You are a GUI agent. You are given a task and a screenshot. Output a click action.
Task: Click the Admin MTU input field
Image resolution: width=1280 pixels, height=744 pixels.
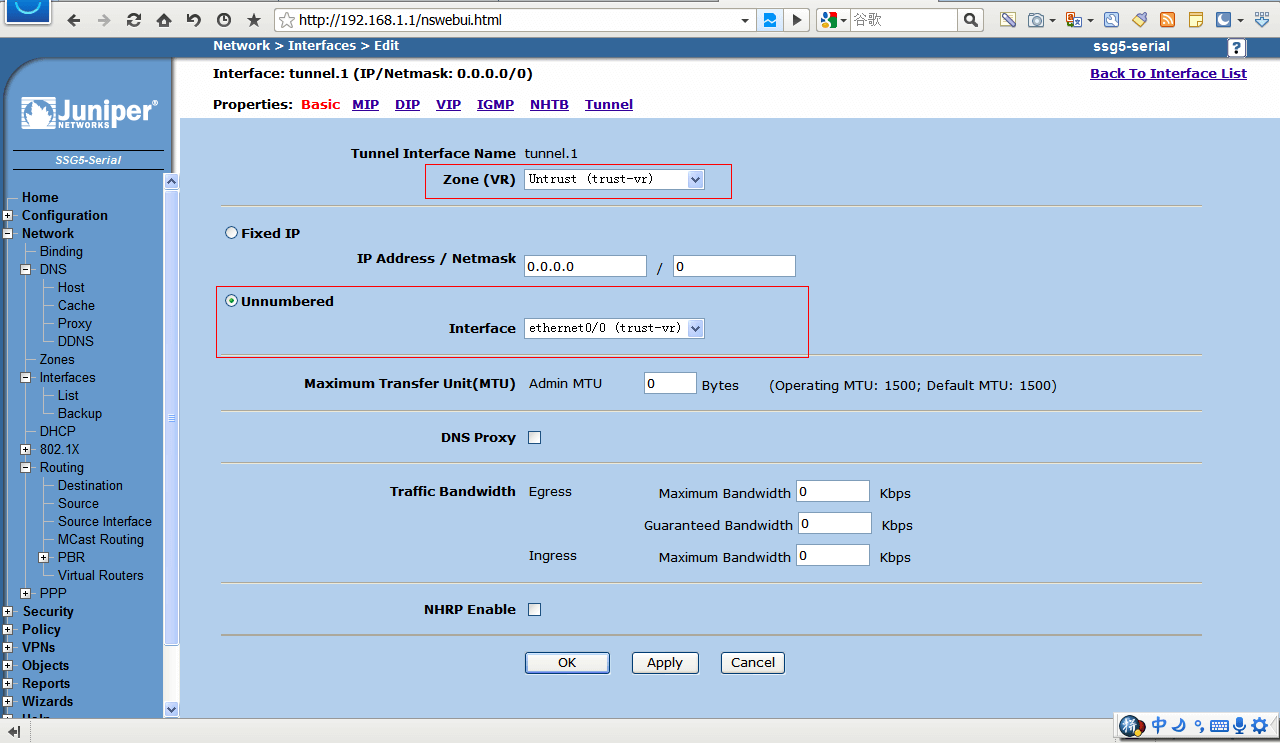(670, 384)
